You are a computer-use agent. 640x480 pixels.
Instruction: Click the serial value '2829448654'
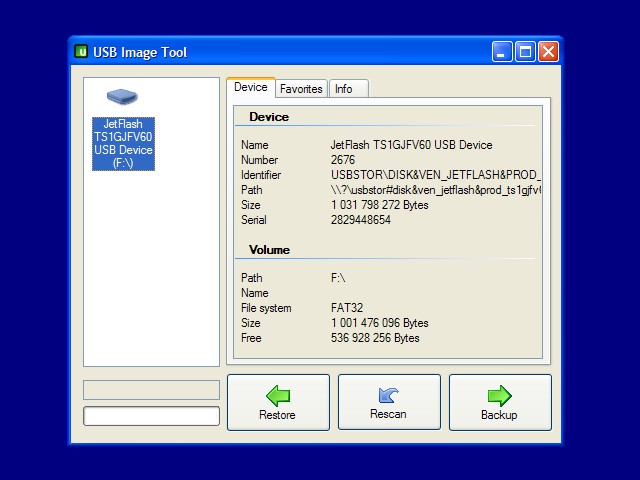[x=361, y=220]
